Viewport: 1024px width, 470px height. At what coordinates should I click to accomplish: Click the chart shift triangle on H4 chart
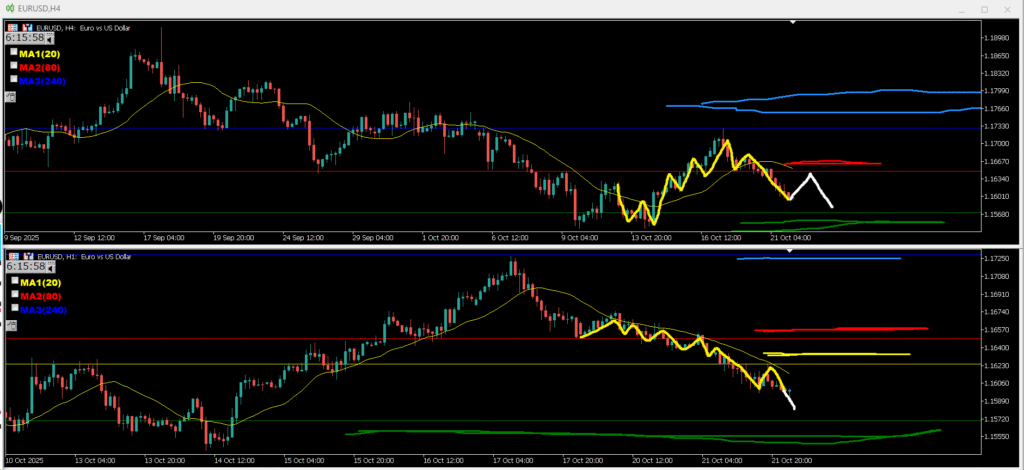click(x=793, y=21)
